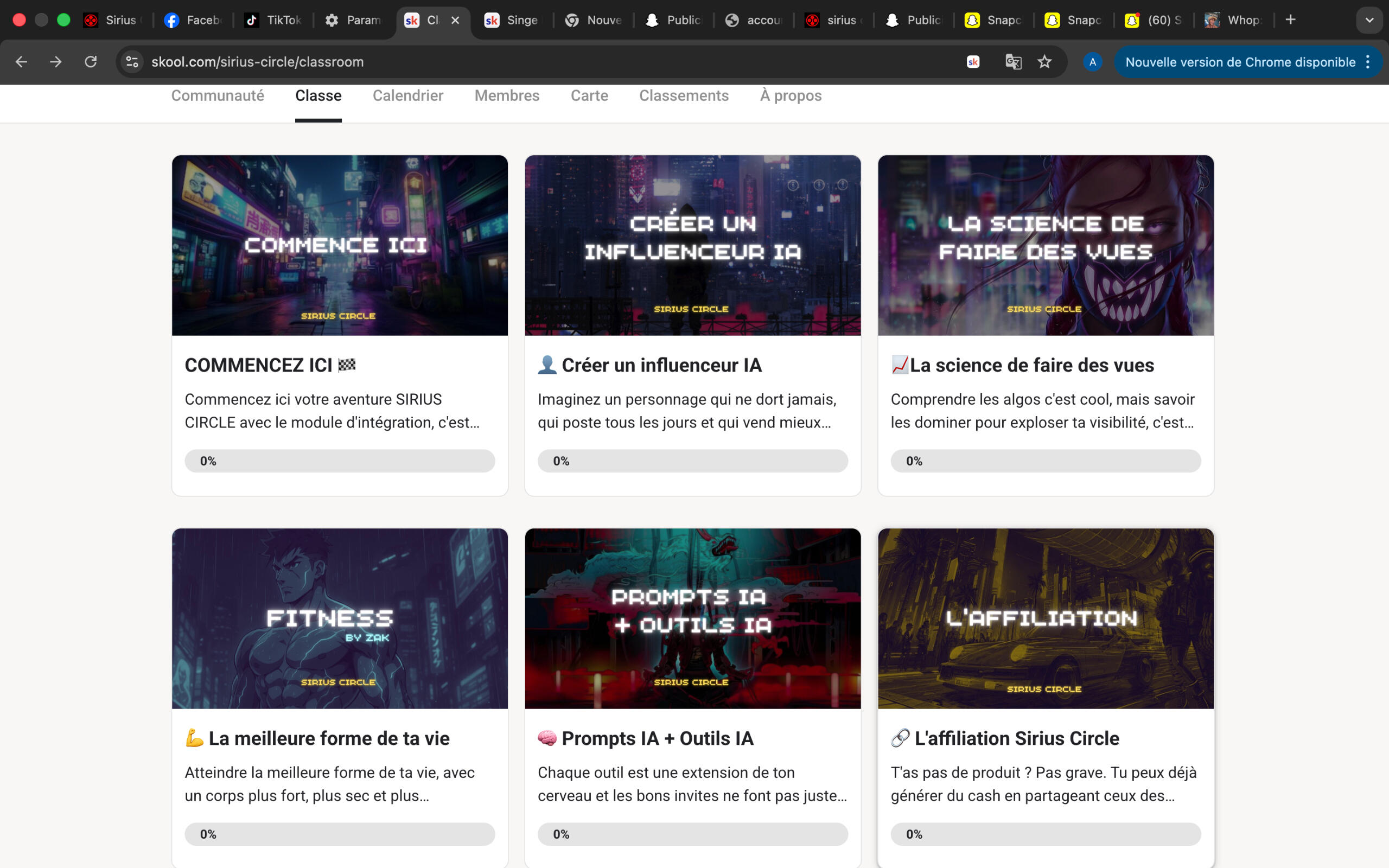Open a new tab with plus icon
This screenshot has height=868, width=1389.
pyautogui.click(x=1290, y=20)
